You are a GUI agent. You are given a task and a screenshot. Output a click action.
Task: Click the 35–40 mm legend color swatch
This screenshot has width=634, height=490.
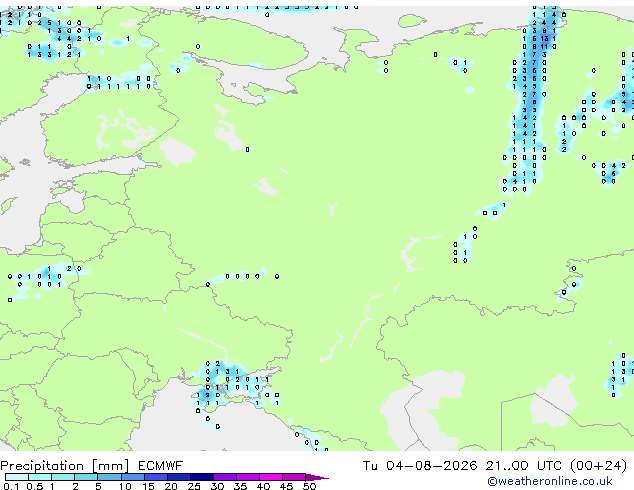click(x=247, y=477)
